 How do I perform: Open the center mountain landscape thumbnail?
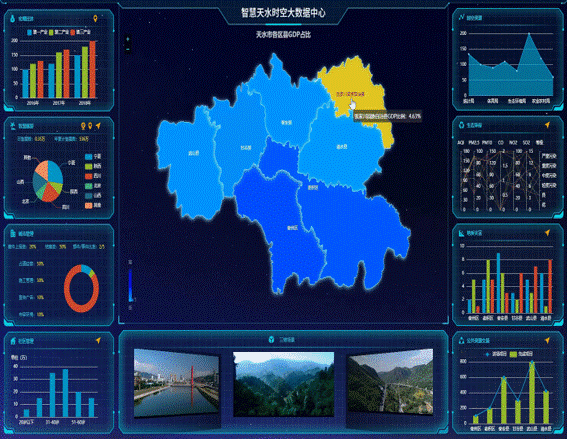coord(284,384)
